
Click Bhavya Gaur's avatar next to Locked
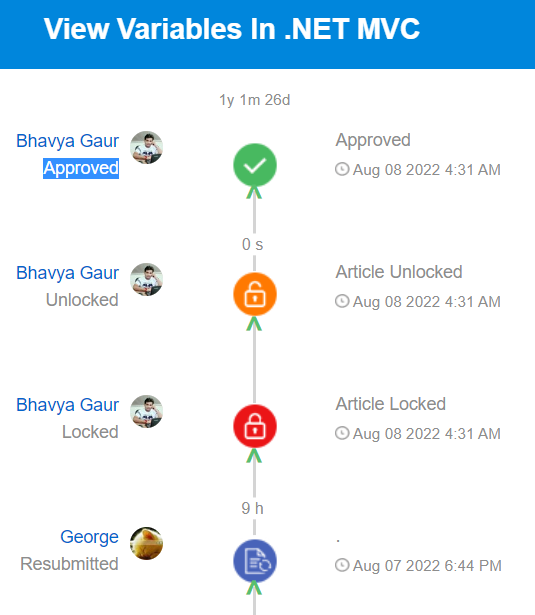[147, 411]
